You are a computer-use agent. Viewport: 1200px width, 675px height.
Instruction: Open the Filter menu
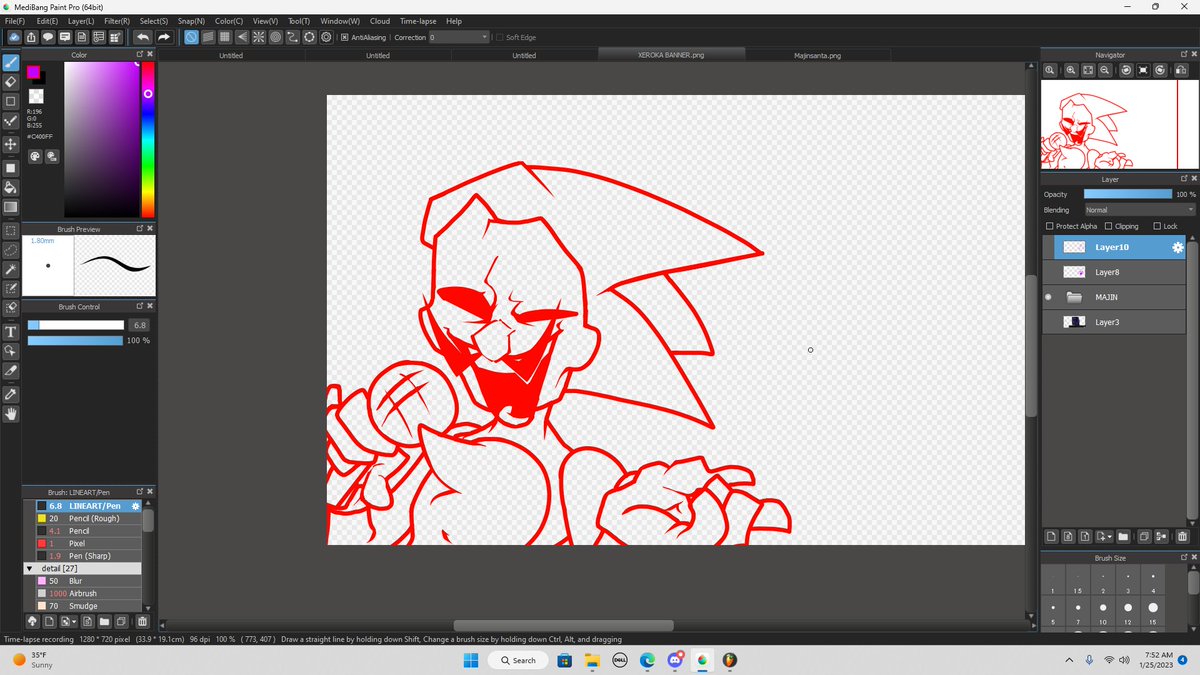(117, 21)
